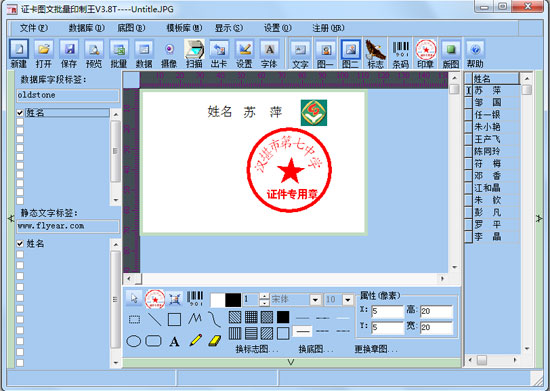The image size is (550, 391).
Task: Increase line width stepper value
Action: [264, 296]
